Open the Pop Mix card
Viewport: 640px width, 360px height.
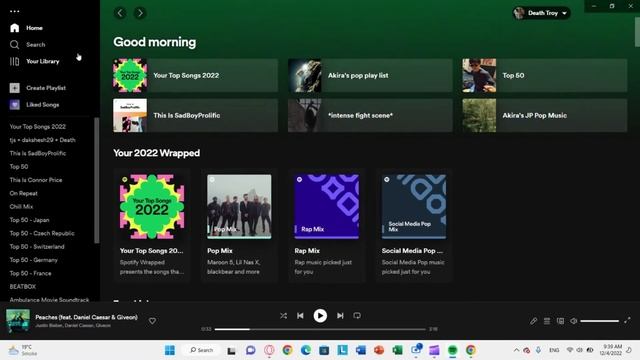point(239,225)
